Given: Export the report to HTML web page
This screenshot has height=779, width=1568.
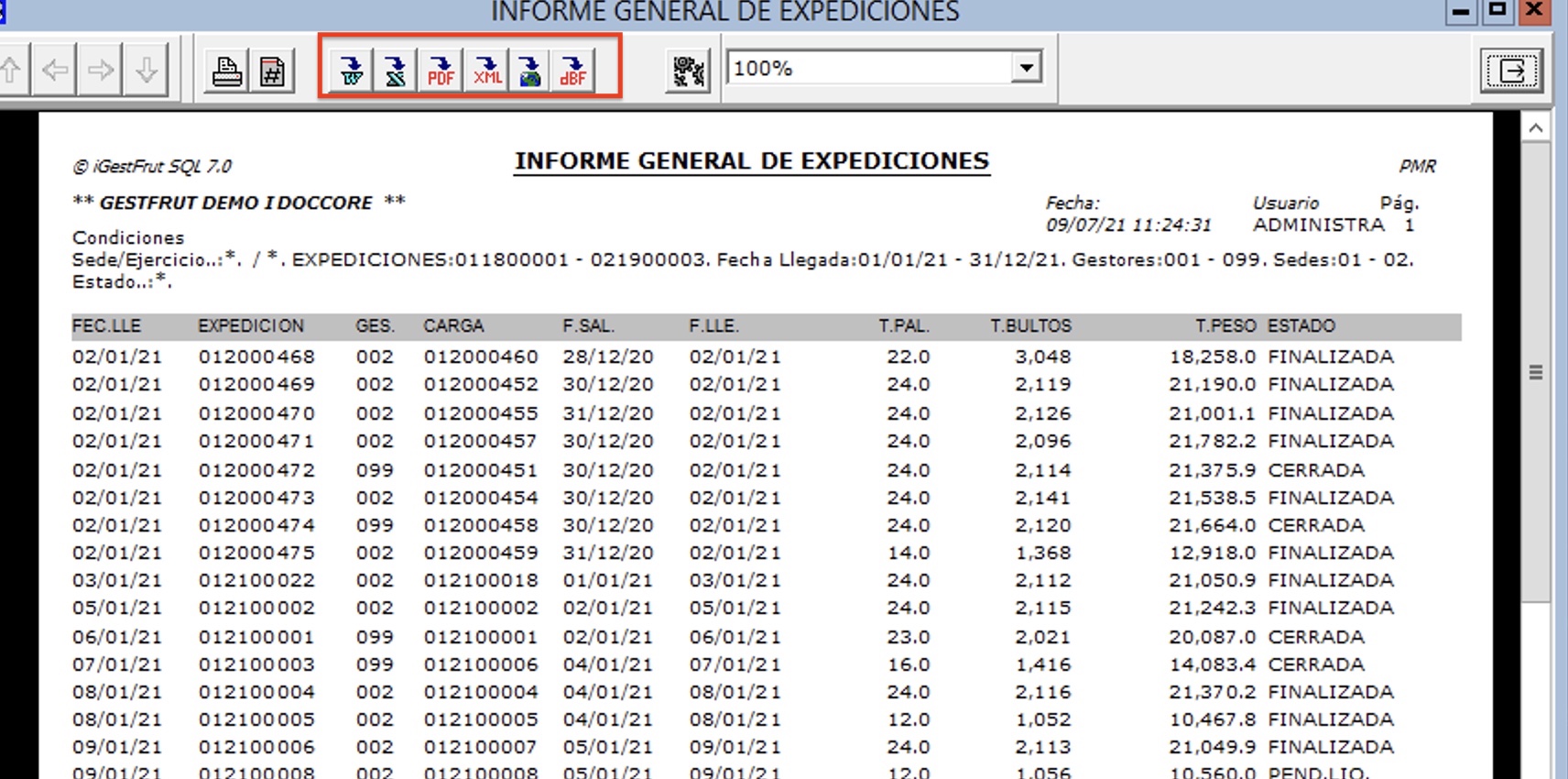Looking at the screenshot, I should pos(530,70).
